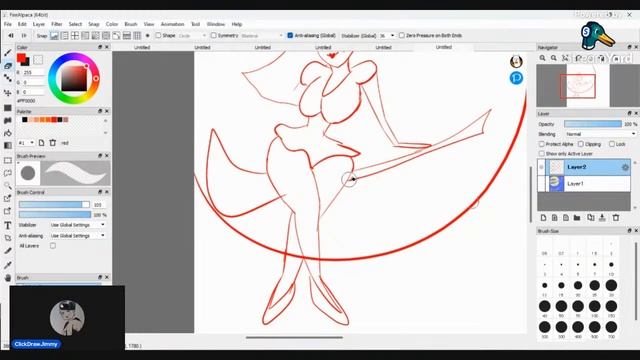Toggle Anti-aliasing (Global) checkbox
The image size is (640, 360).
click(290, 36)
